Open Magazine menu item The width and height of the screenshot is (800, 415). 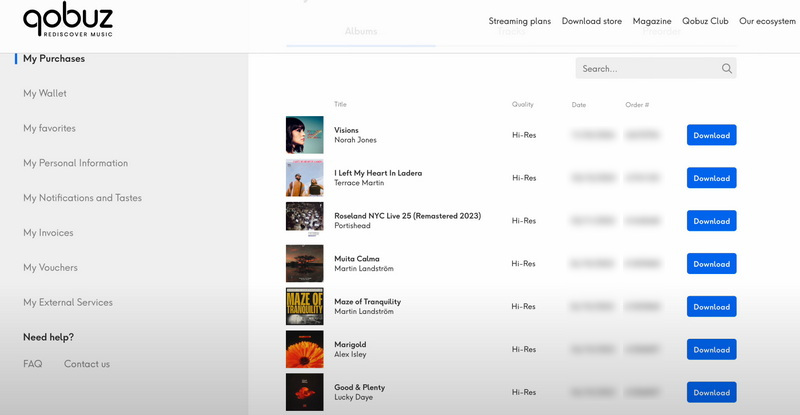point(652,21)
